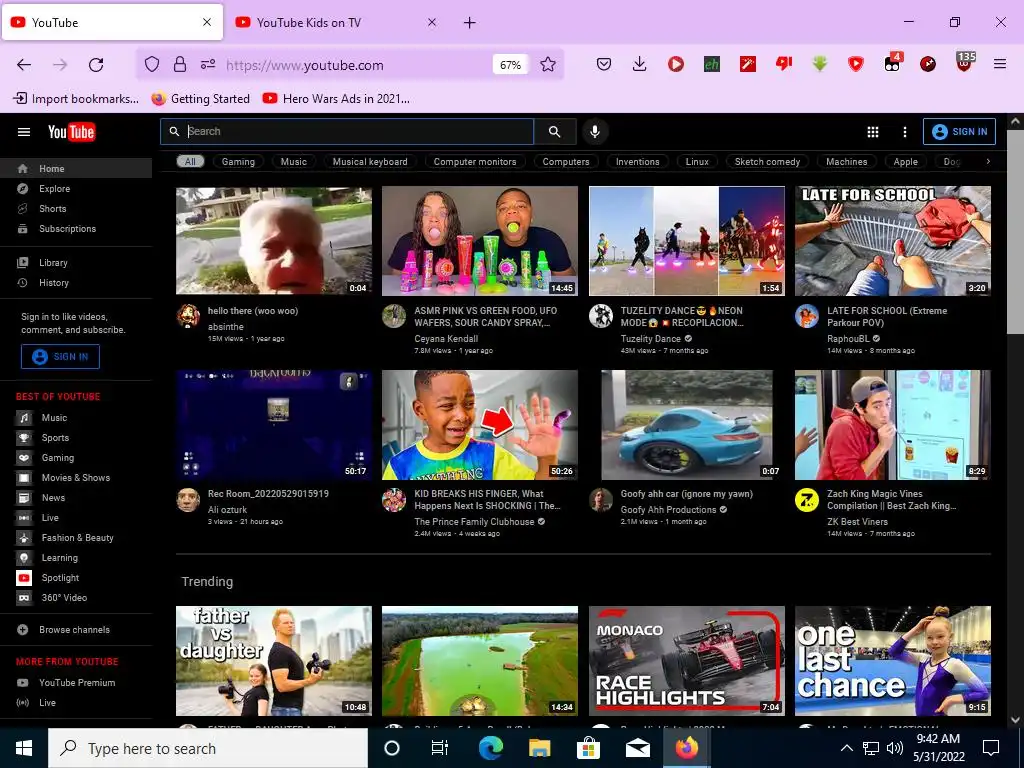Select the Gaming filter chip
The width and height of the screenshot is (1024, 768).
click(x=238, y=161)
